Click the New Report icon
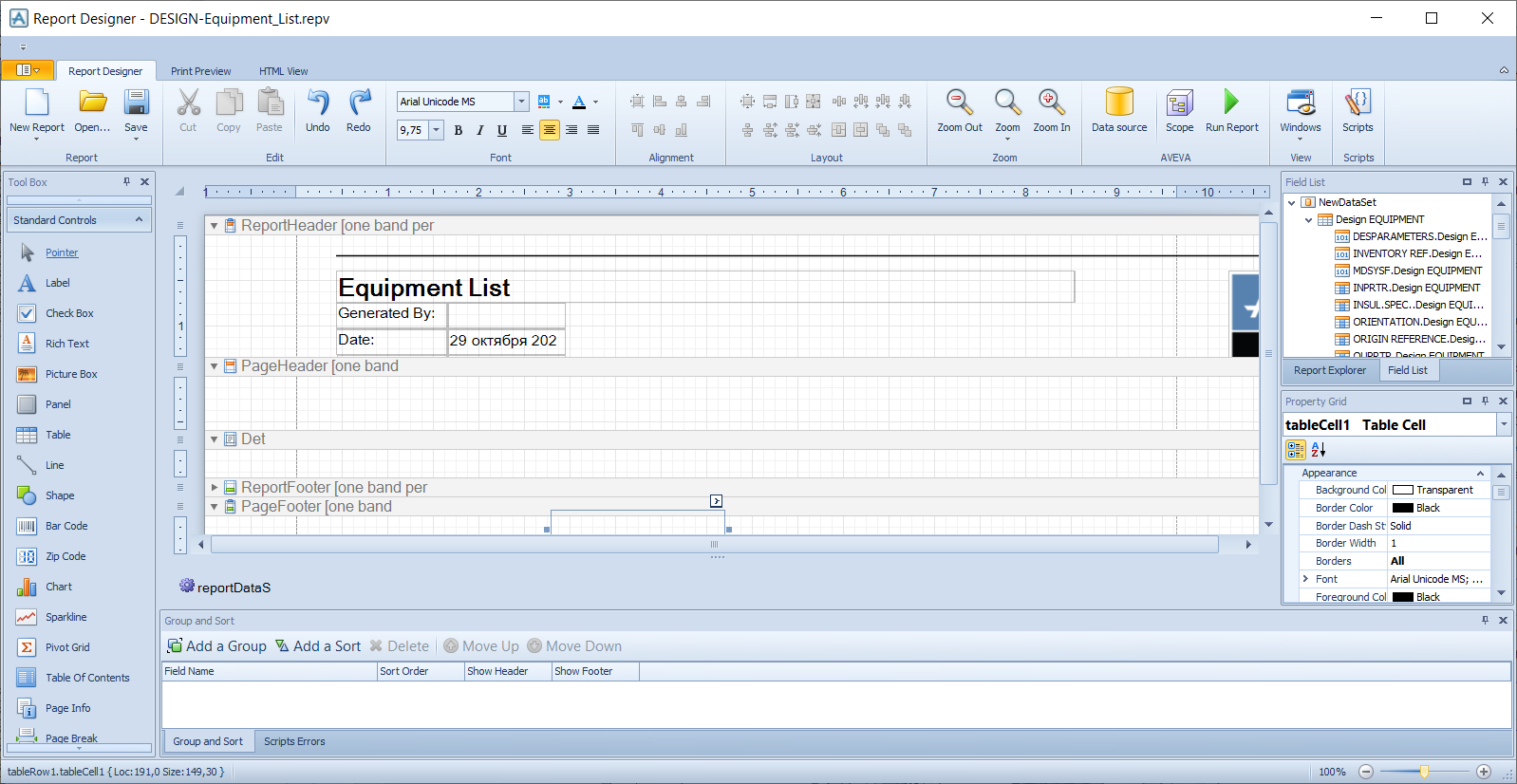1517x784 pixels. pos(36,103)
